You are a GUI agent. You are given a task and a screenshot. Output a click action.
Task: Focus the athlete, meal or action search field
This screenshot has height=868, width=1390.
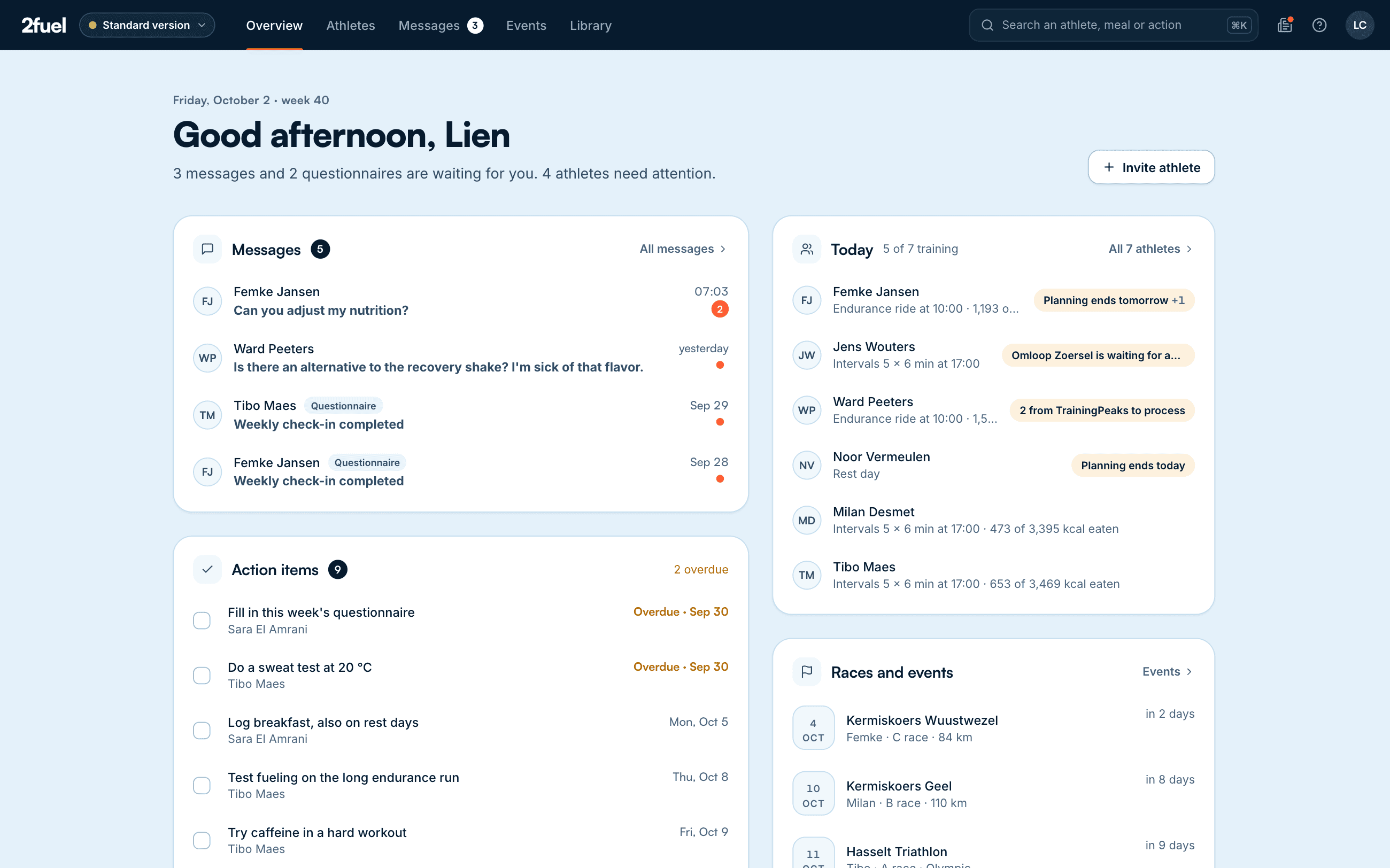(x=1113, y=25)
